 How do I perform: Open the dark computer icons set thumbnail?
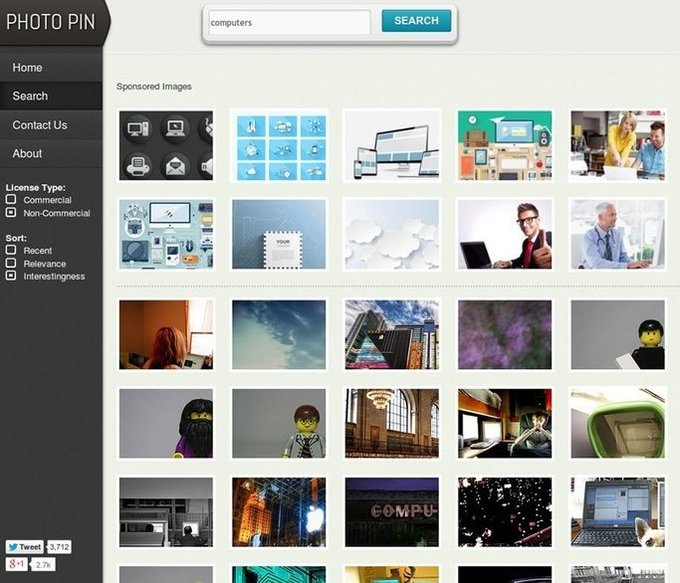(x=166, y=146)
